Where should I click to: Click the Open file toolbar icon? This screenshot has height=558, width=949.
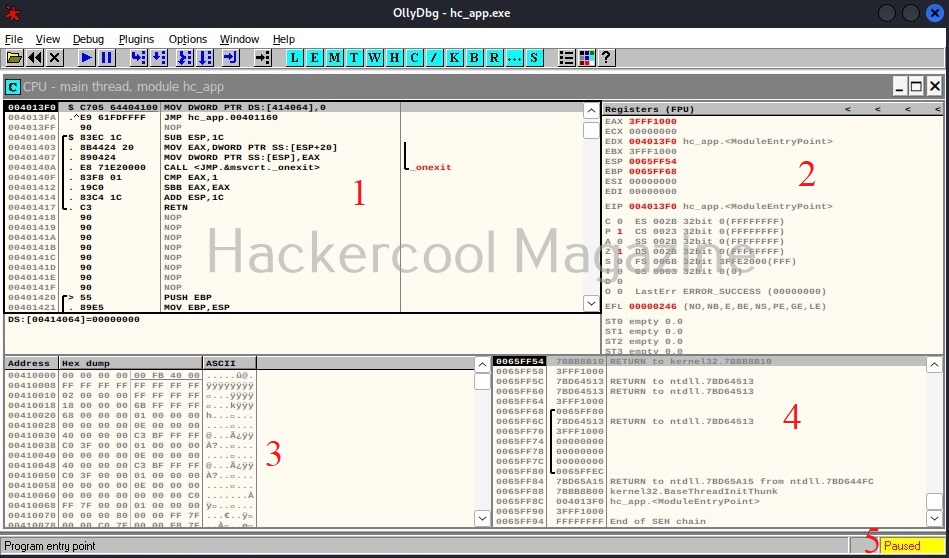[15, 58]
